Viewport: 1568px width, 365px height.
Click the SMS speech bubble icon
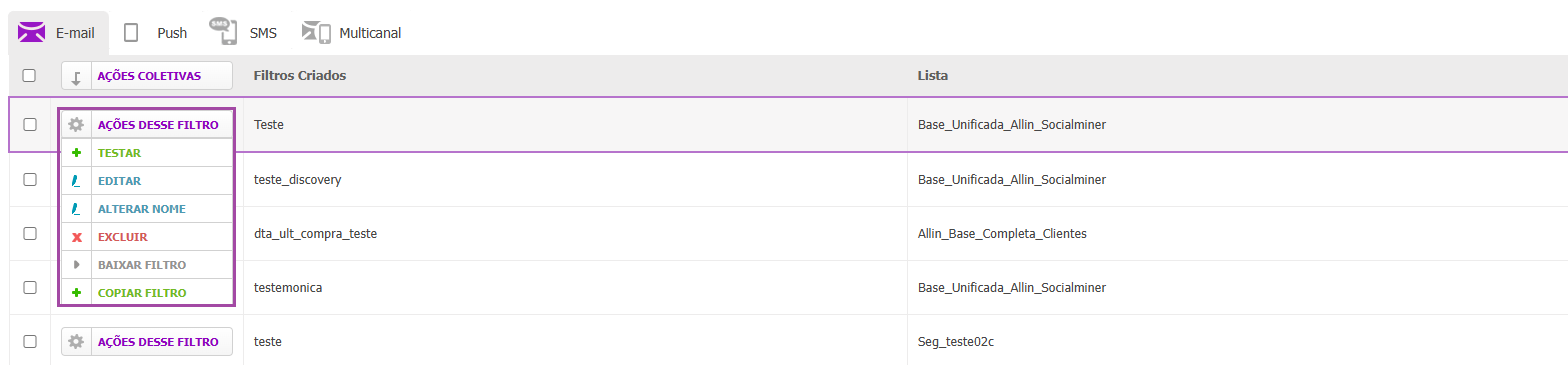tap(222, 31)
